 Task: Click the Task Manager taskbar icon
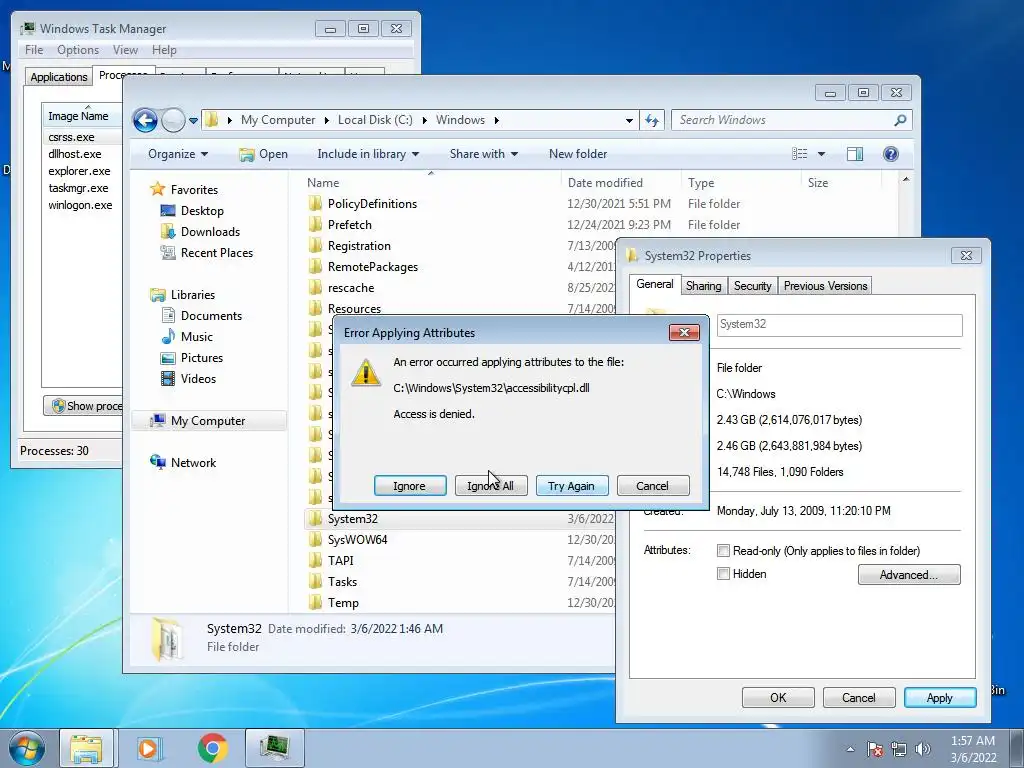pos(275,748)
